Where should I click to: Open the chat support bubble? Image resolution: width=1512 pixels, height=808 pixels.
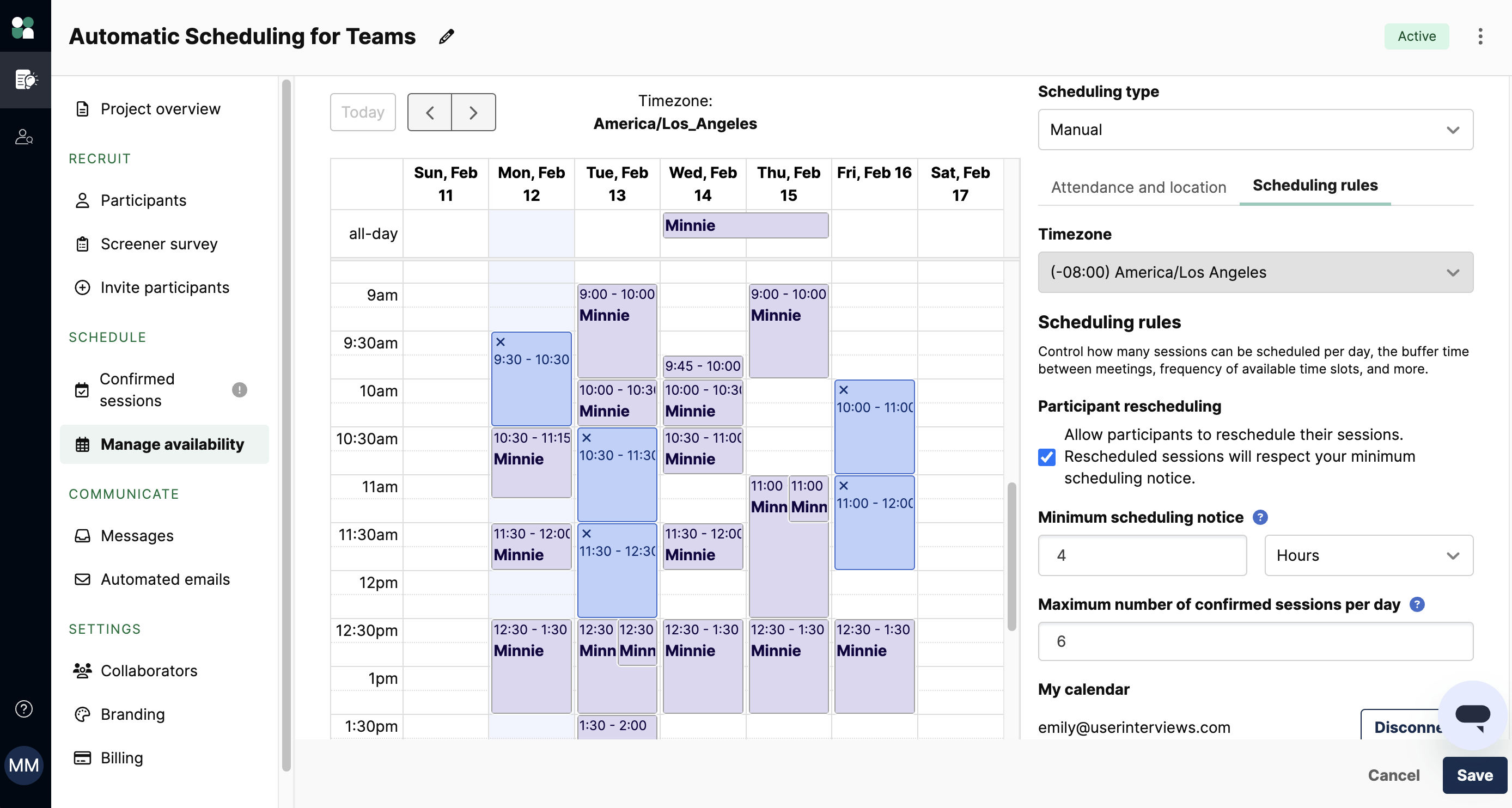pos(1472,715)
